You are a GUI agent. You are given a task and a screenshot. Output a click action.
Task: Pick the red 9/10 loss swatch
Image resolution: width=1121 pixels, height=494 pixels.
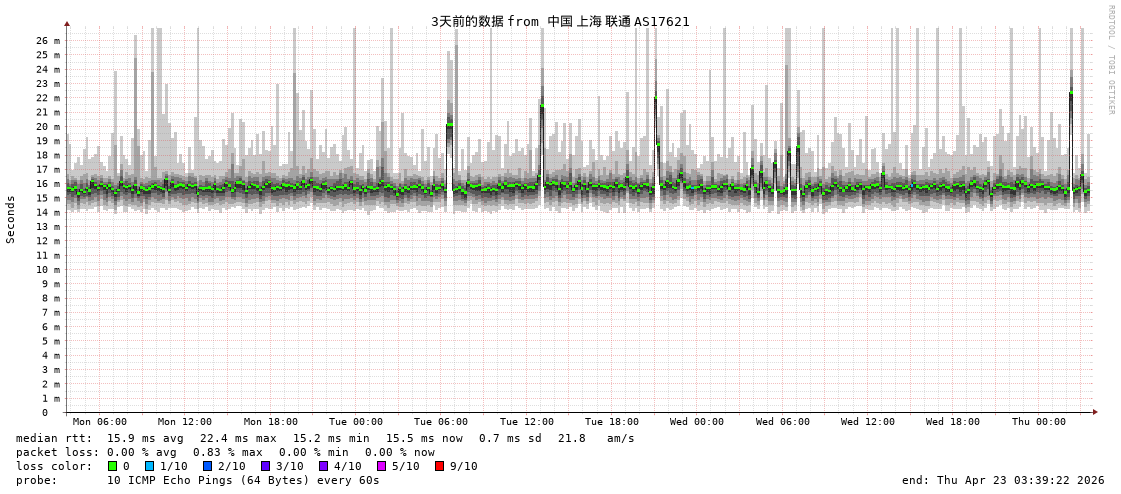(439, 466)
